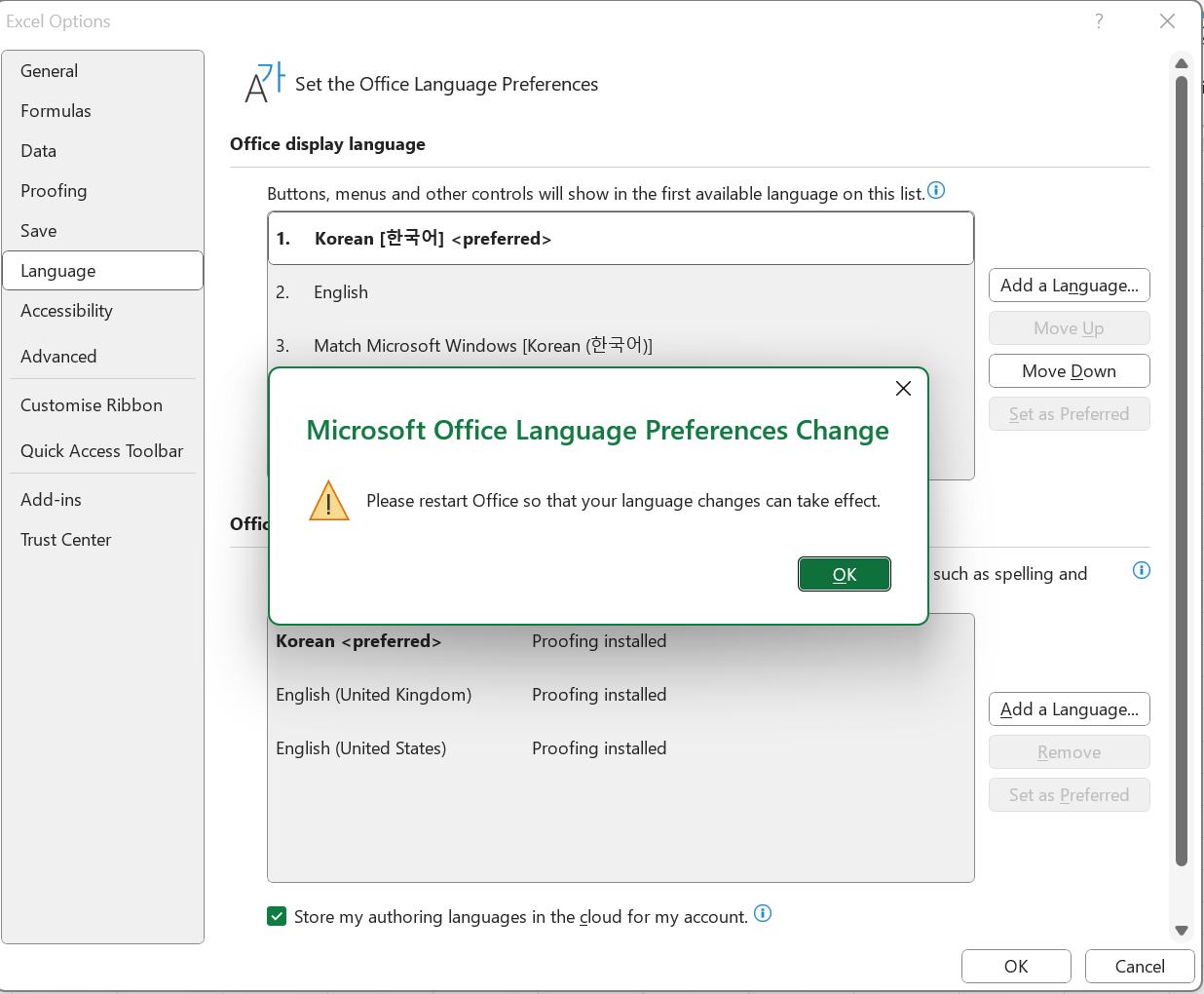Click Set as Preferred for authoring languages
This screenshot has height=994, width=1204.
pyautogui.click(x=1070, y=795)
